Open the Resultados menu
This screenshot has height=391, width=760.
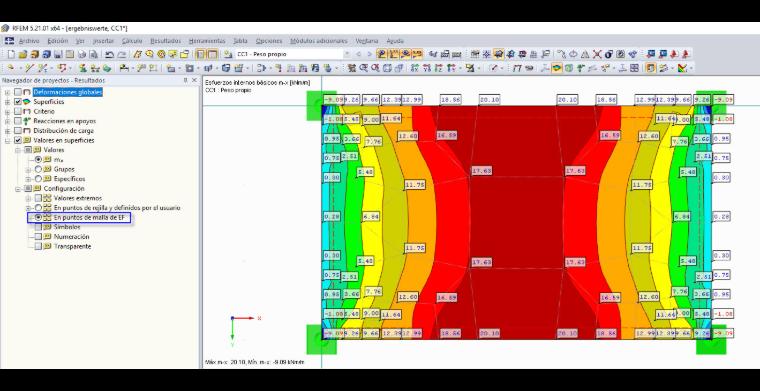pyautogui.click(x=165, y=41)
